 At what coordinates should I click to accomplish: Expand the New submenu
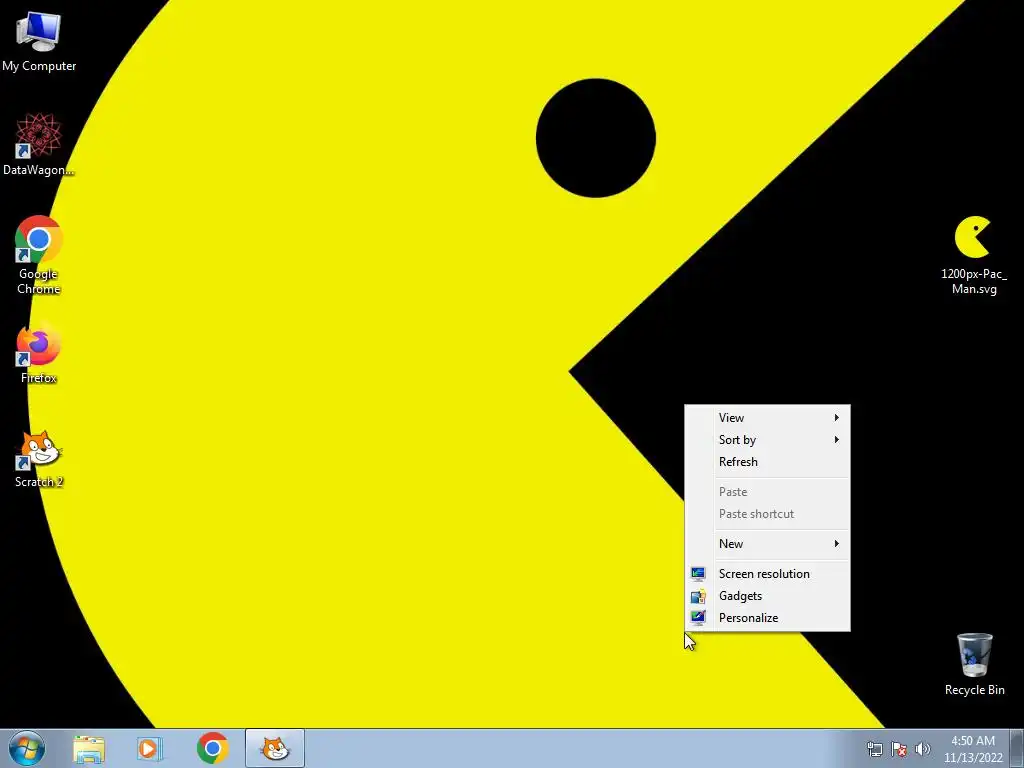[x=767, y=544]
